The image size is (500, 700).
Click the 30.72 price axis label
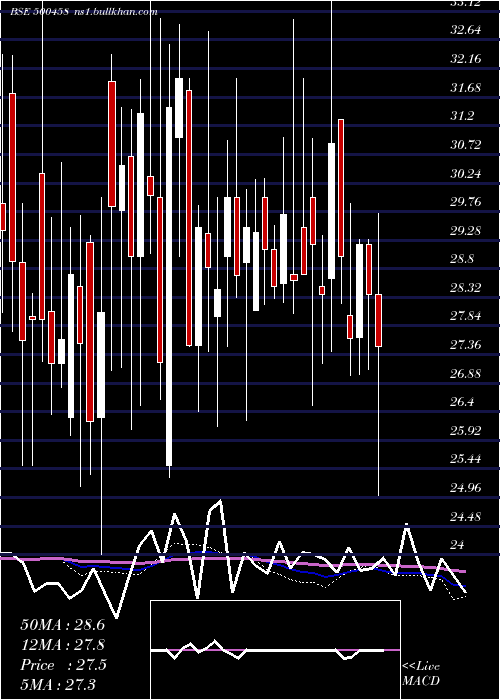click(466, 145)
